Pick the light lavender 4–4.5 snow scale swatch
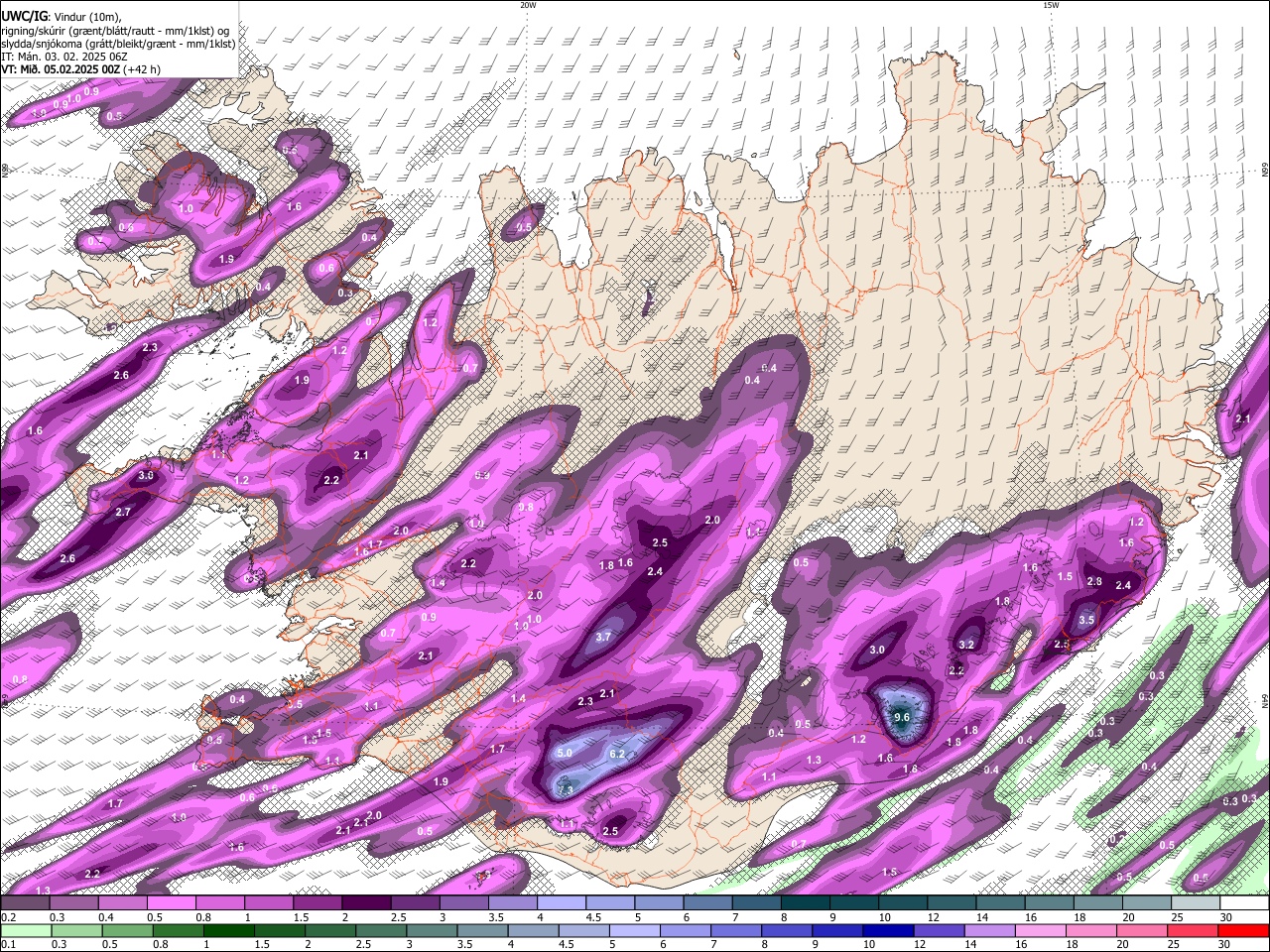This screenshot has height=952, width=1270. [562, 903]
